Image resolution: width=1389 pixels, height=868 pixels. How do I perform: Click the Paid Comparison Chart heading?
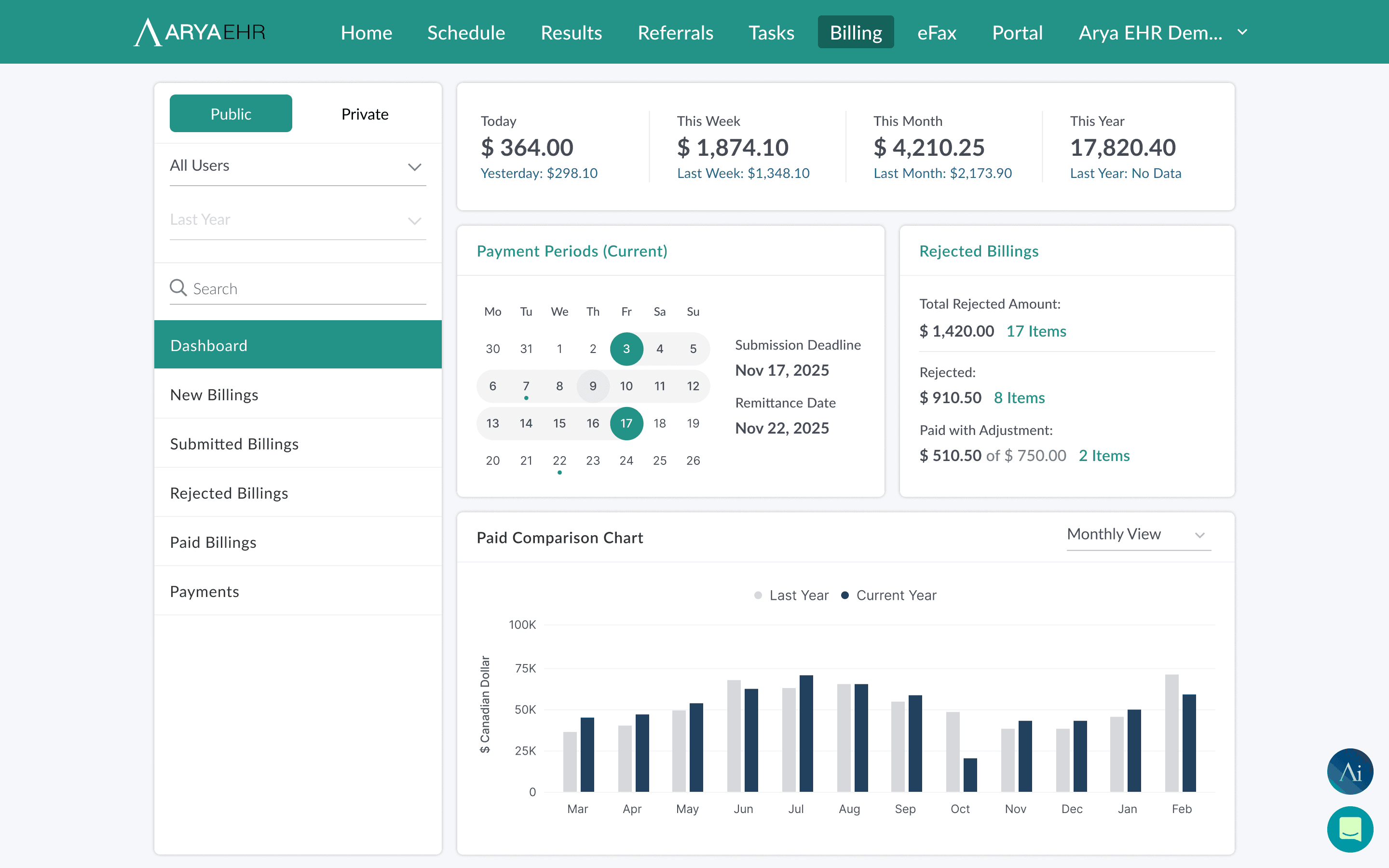[x=559, y=538]
